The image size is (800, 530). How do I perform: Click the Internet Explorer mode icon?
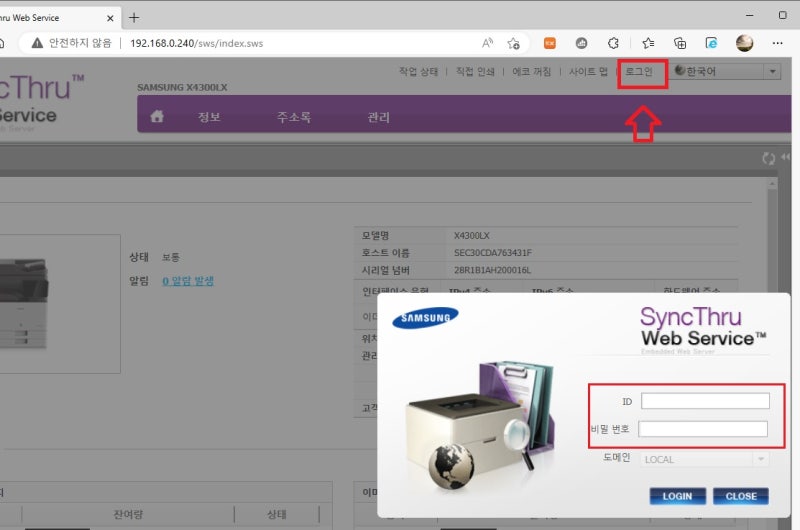(711, 43)
